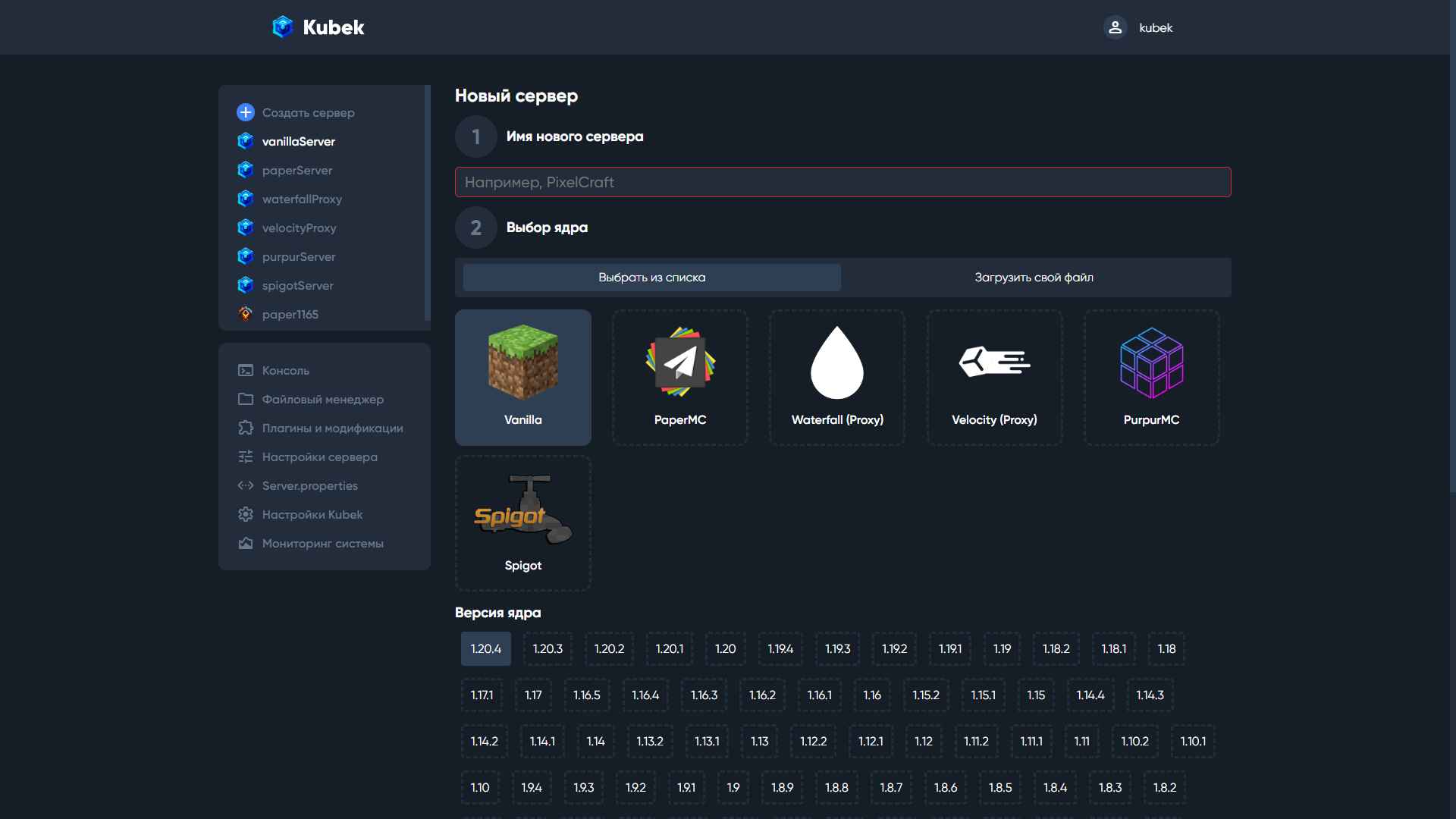Choose core version 1.10.2
Viewport: 1456px width, 819px height.
tap(1134, 742)
